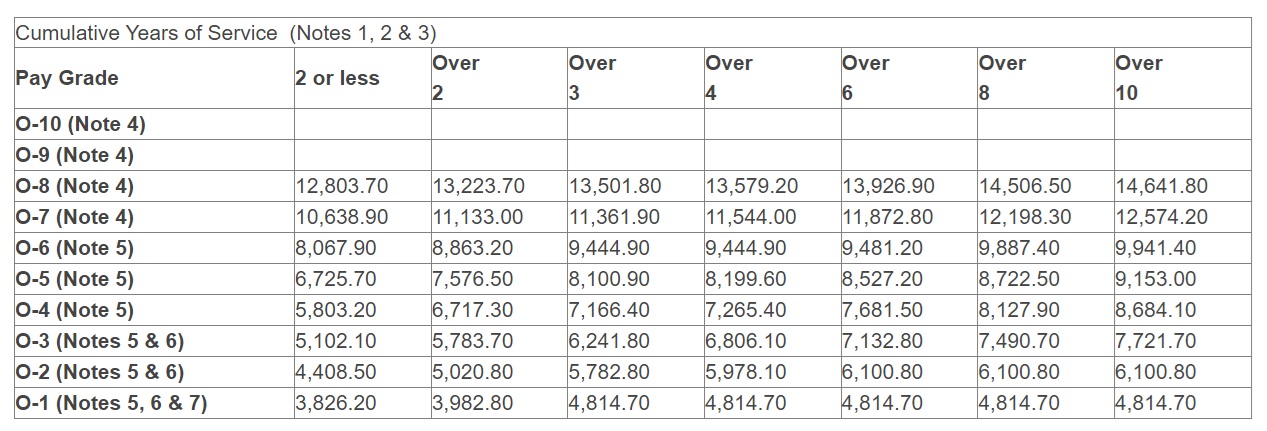Click the "Over 3" column header

592,78
